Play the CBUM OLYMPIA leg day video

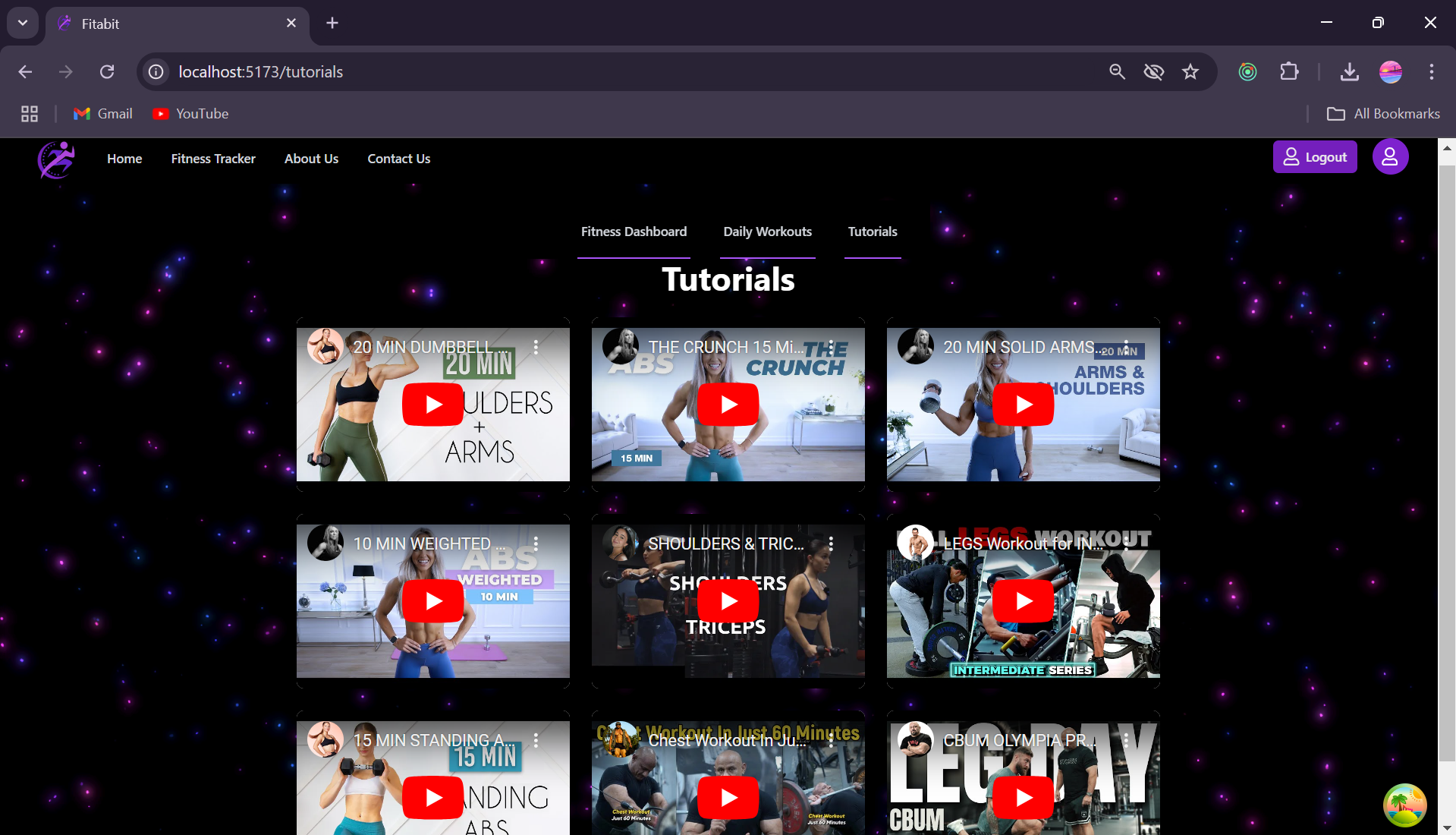coord(1023,798)
